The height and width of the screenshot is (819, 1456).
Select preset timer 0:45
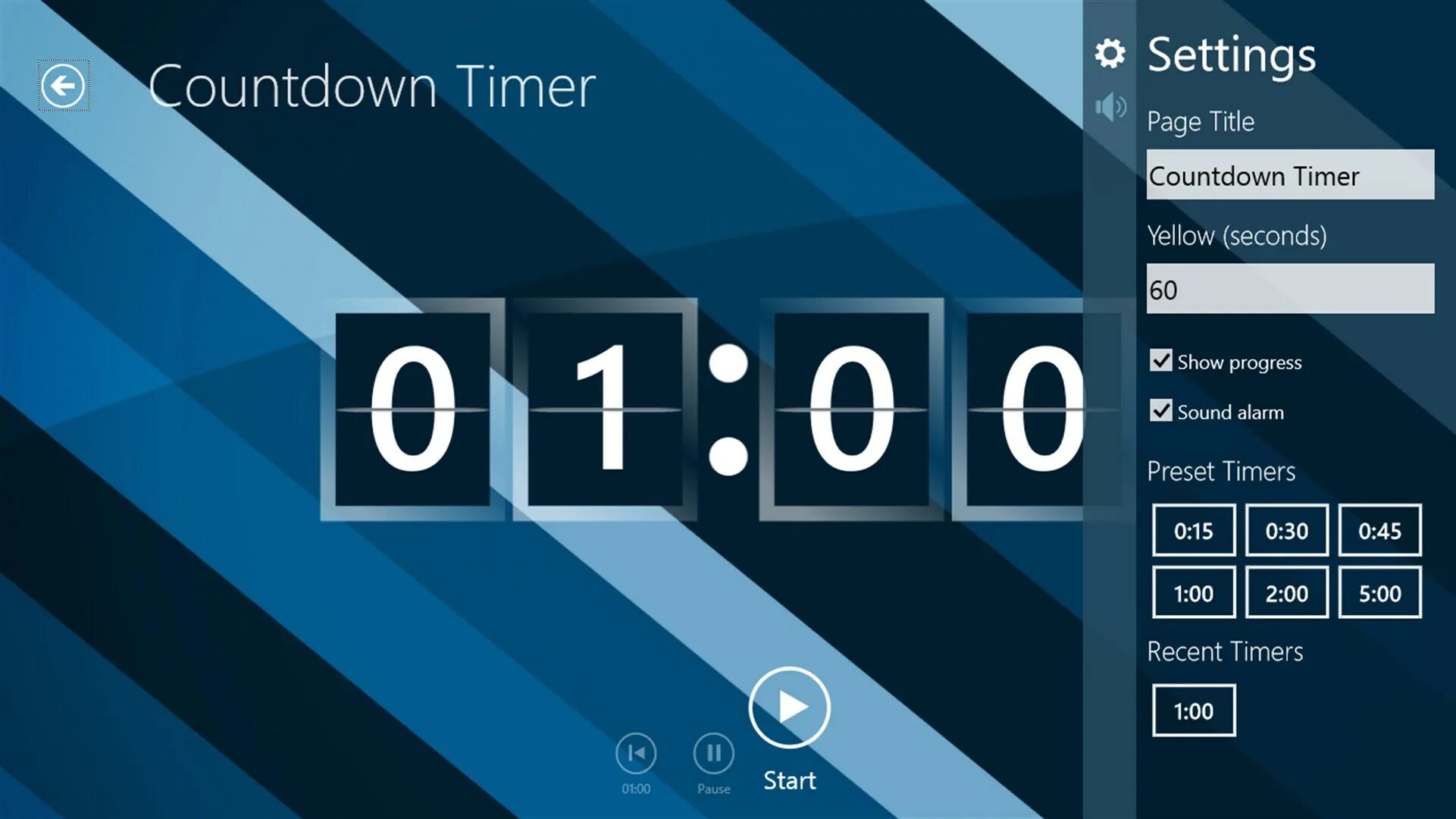coord(1380,530)
